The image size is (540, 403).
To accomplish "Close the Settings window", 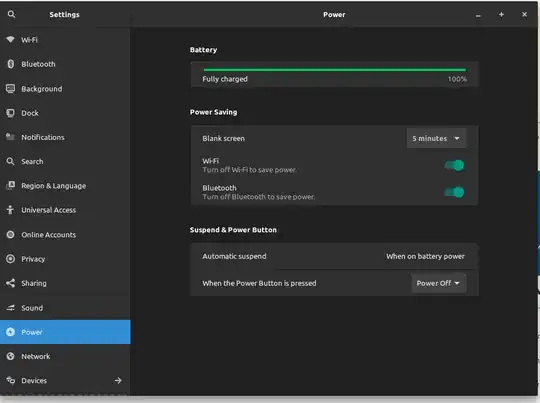I will tap(525, 14).
